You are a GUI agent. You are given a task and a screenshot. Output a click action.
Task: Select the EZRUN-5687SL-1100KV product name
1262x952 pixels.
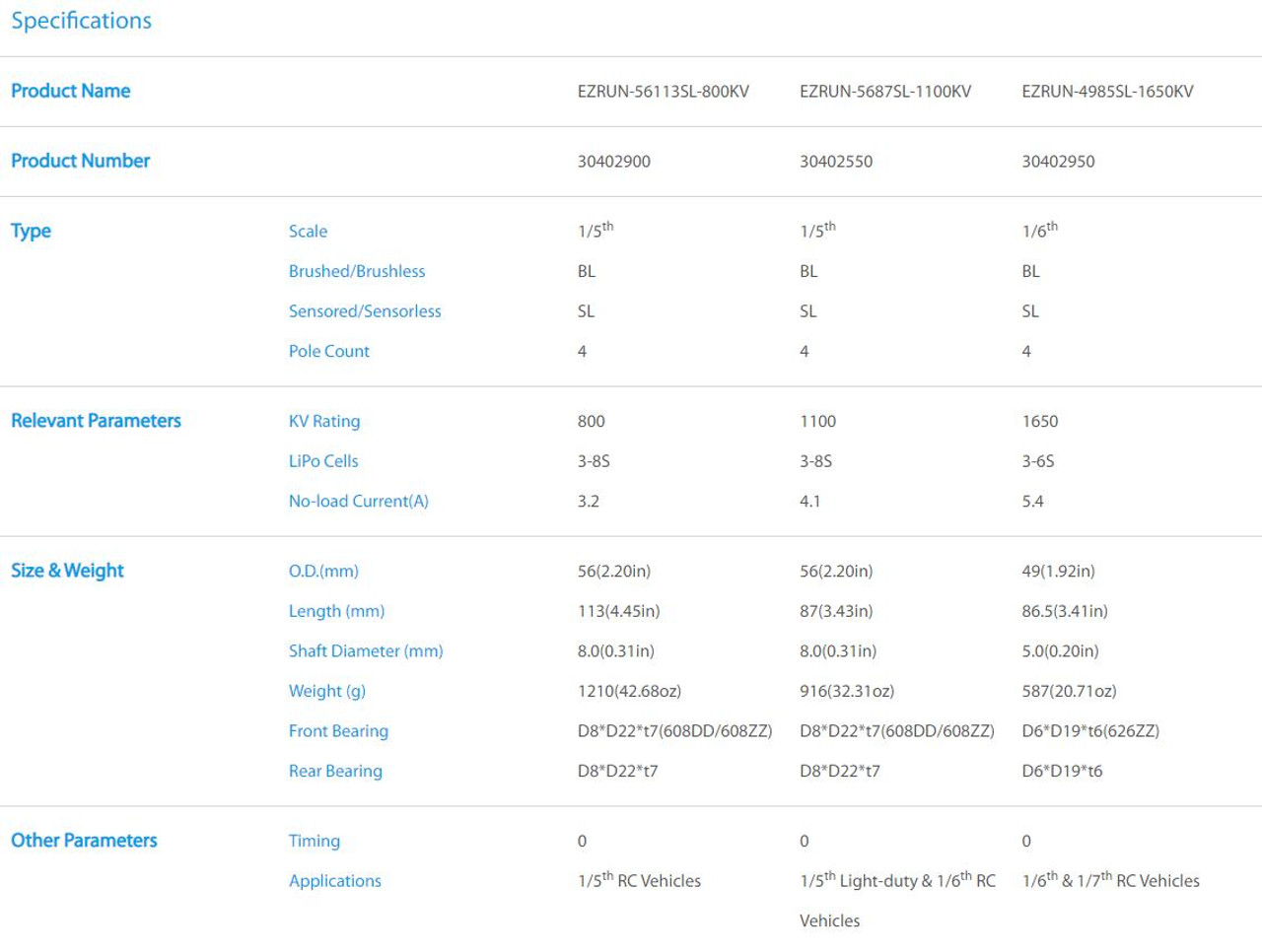click(x=884, y=92)
